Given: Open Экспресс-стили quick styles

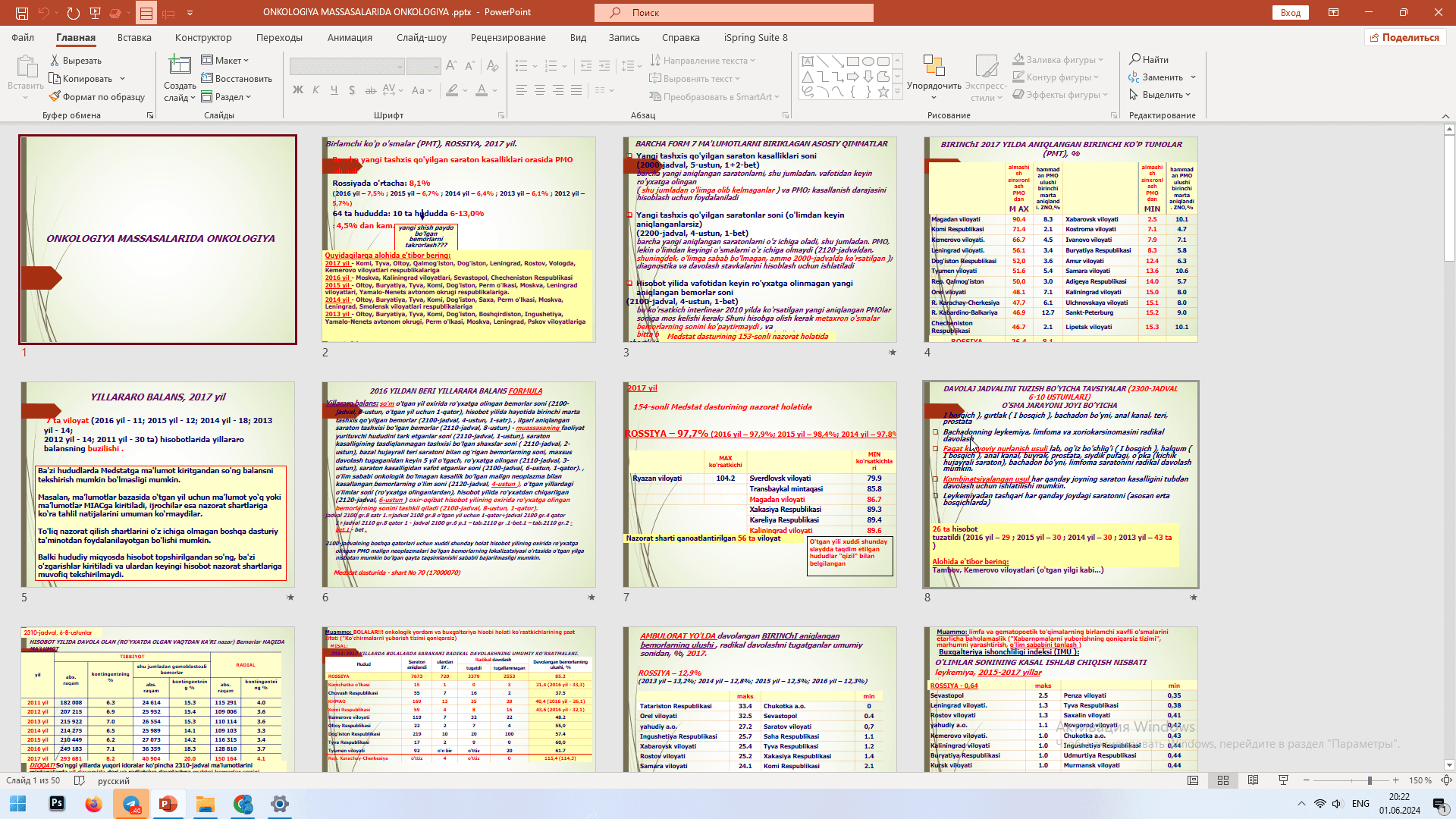Looking at the screenshot, I should point(987,77).
